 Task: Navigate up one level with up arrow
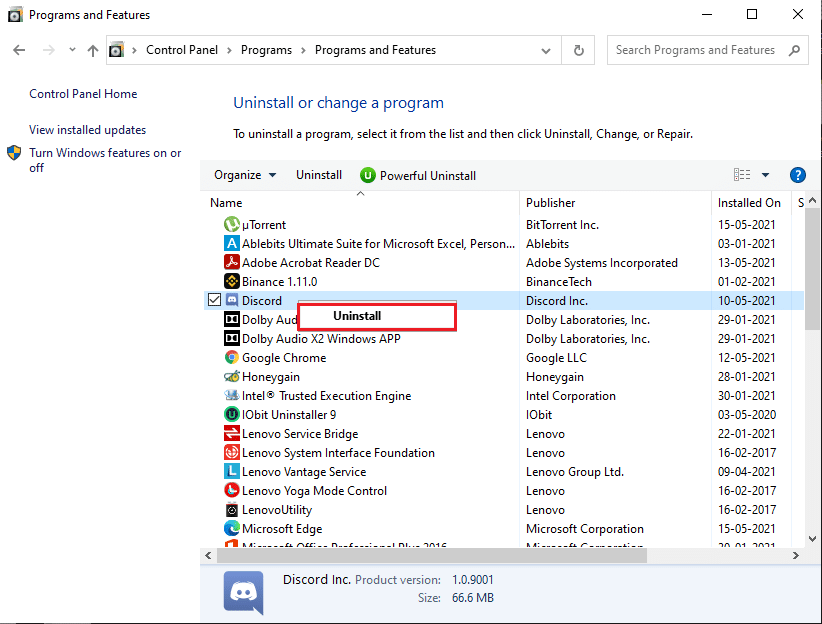(93, 50)
